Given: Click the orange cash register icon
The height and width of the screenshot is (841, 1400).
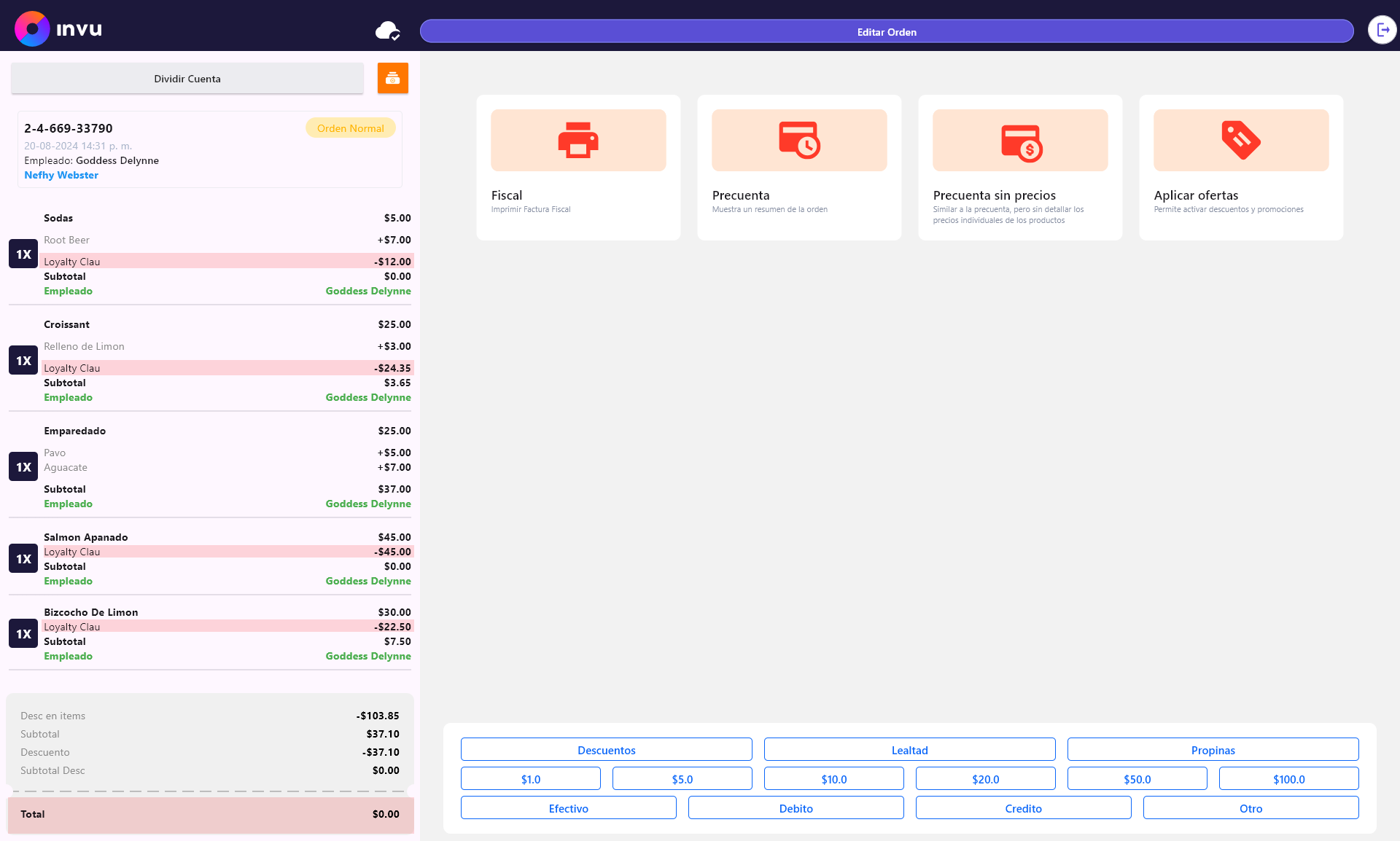Looking at the screenshot, I should click(x=392, y=78).
